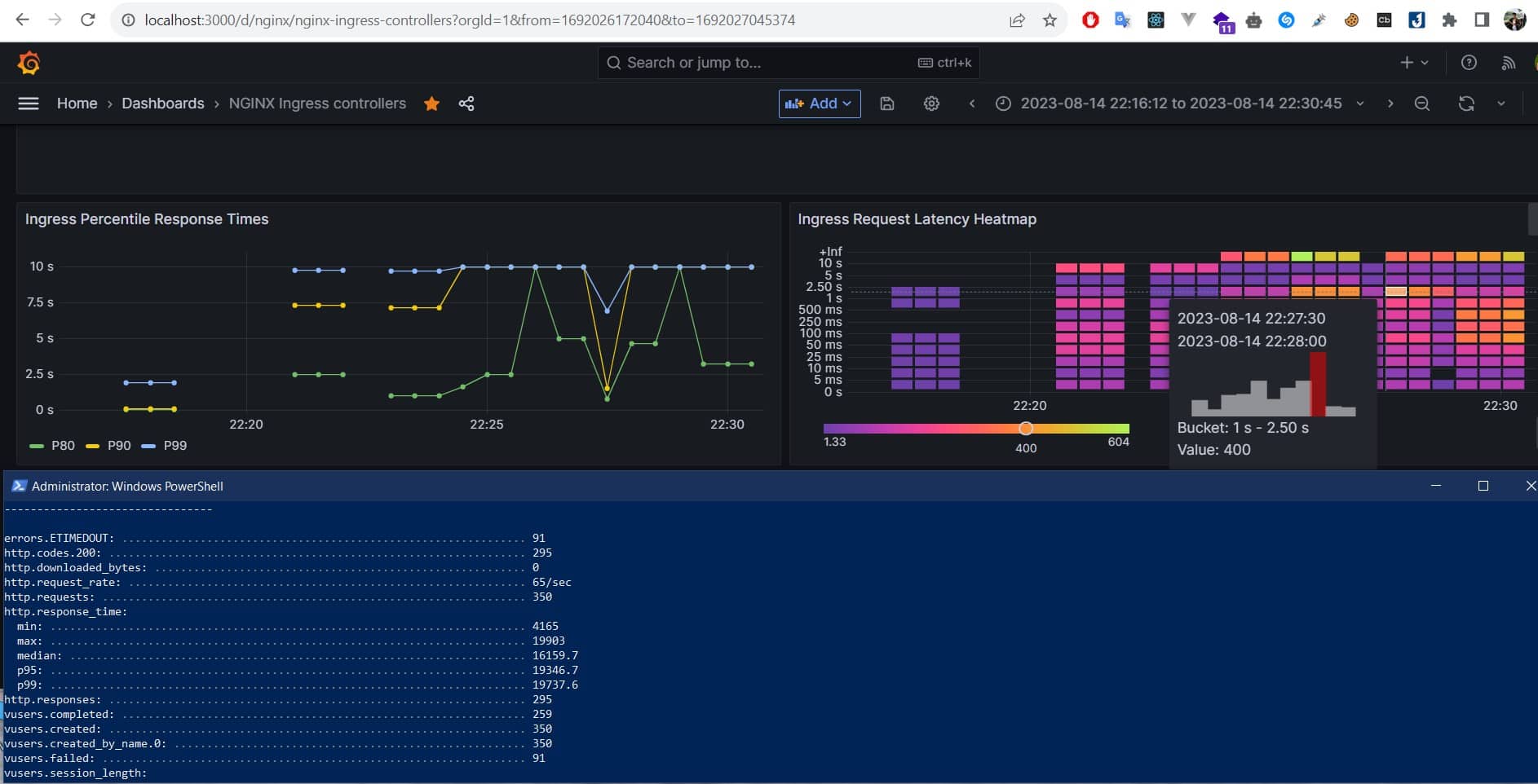Viewport: 1538px width, 784px height.
Task: Bookmark this page with star icon
Action: pos(1050,20)
